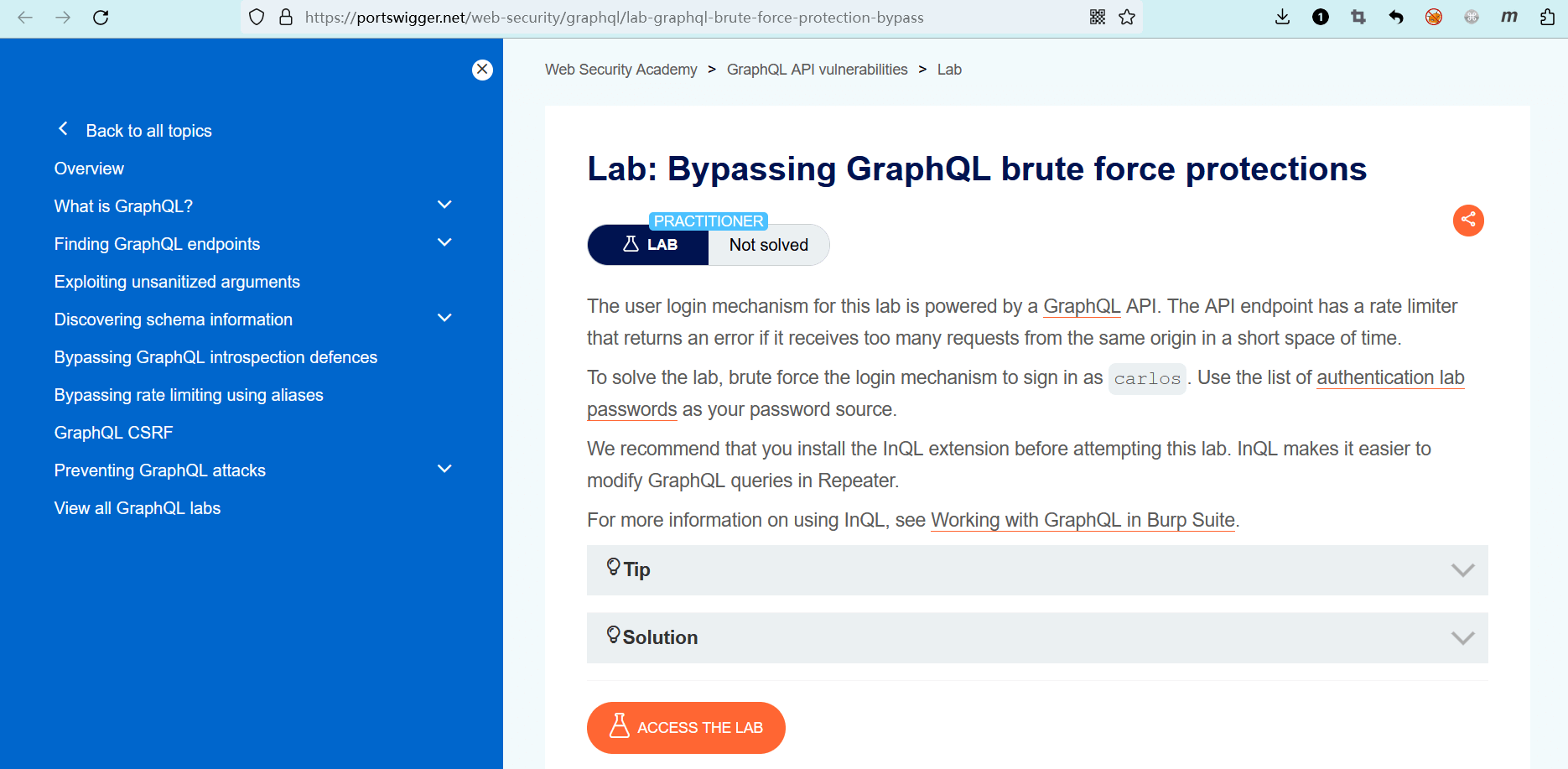
Task: Expand the Tip section
Action: coord(1036,570)
